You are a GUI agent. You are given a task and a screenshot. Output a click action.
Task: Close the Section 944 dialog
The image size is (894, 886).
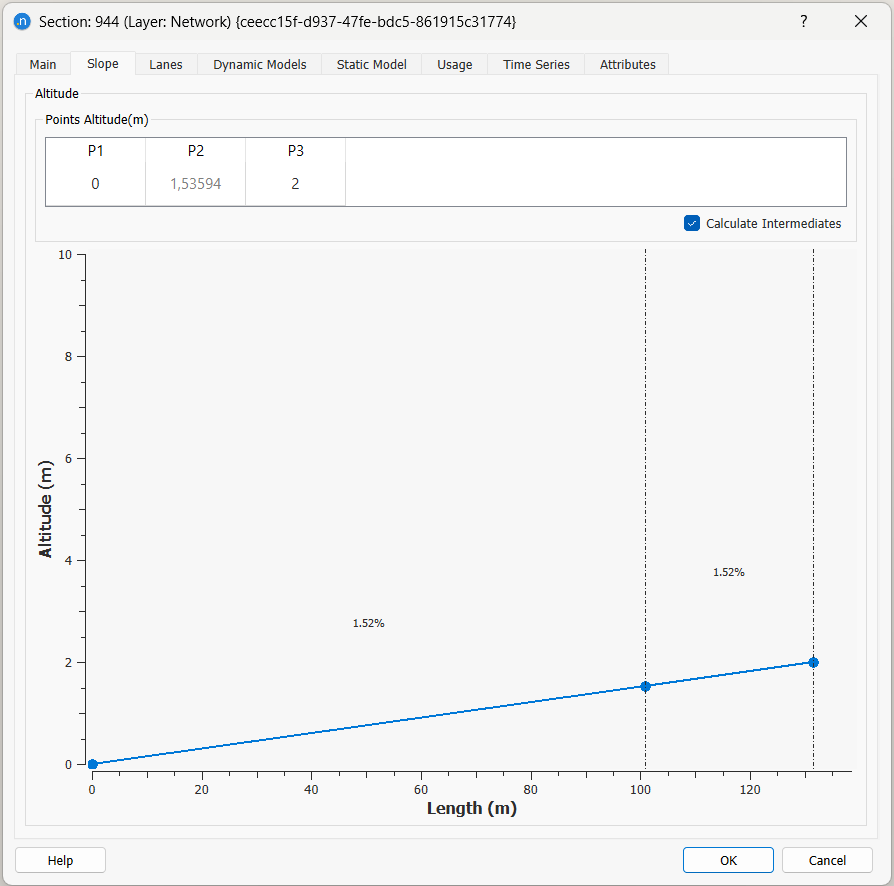coord(860,21)
